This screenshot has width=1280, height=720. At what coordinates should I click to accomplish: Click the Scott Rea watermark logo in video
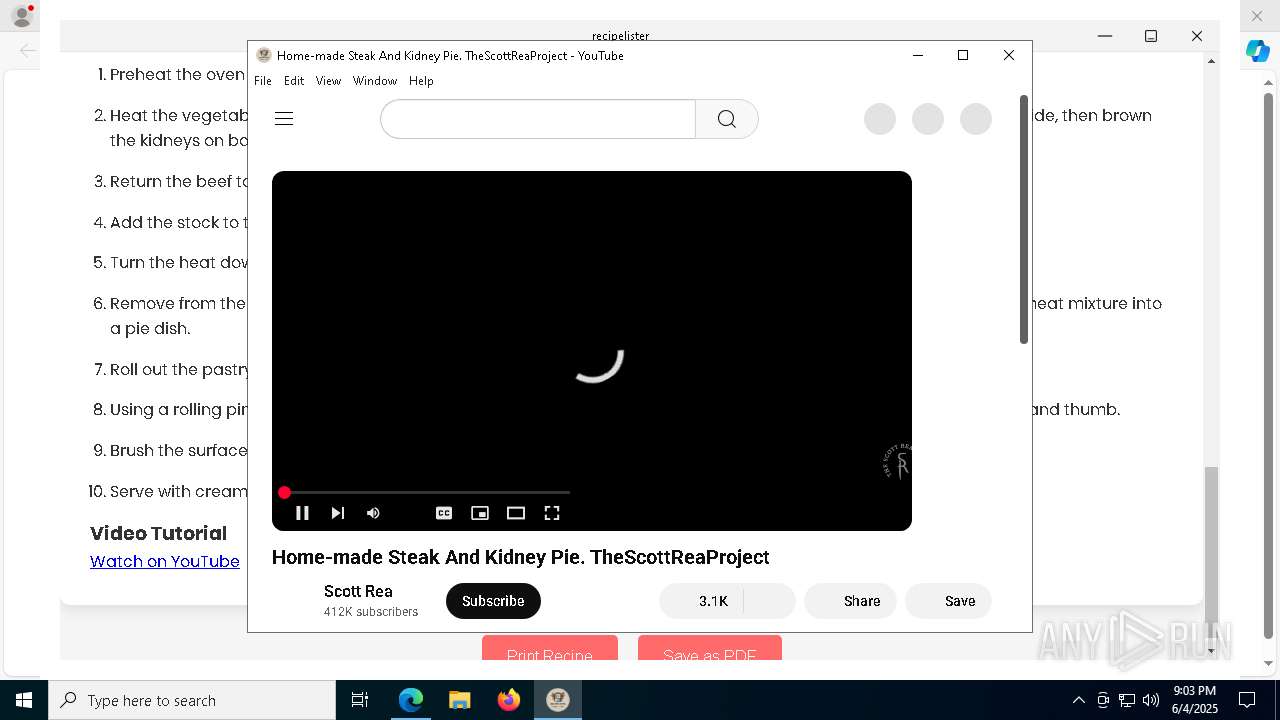point(898,462)
